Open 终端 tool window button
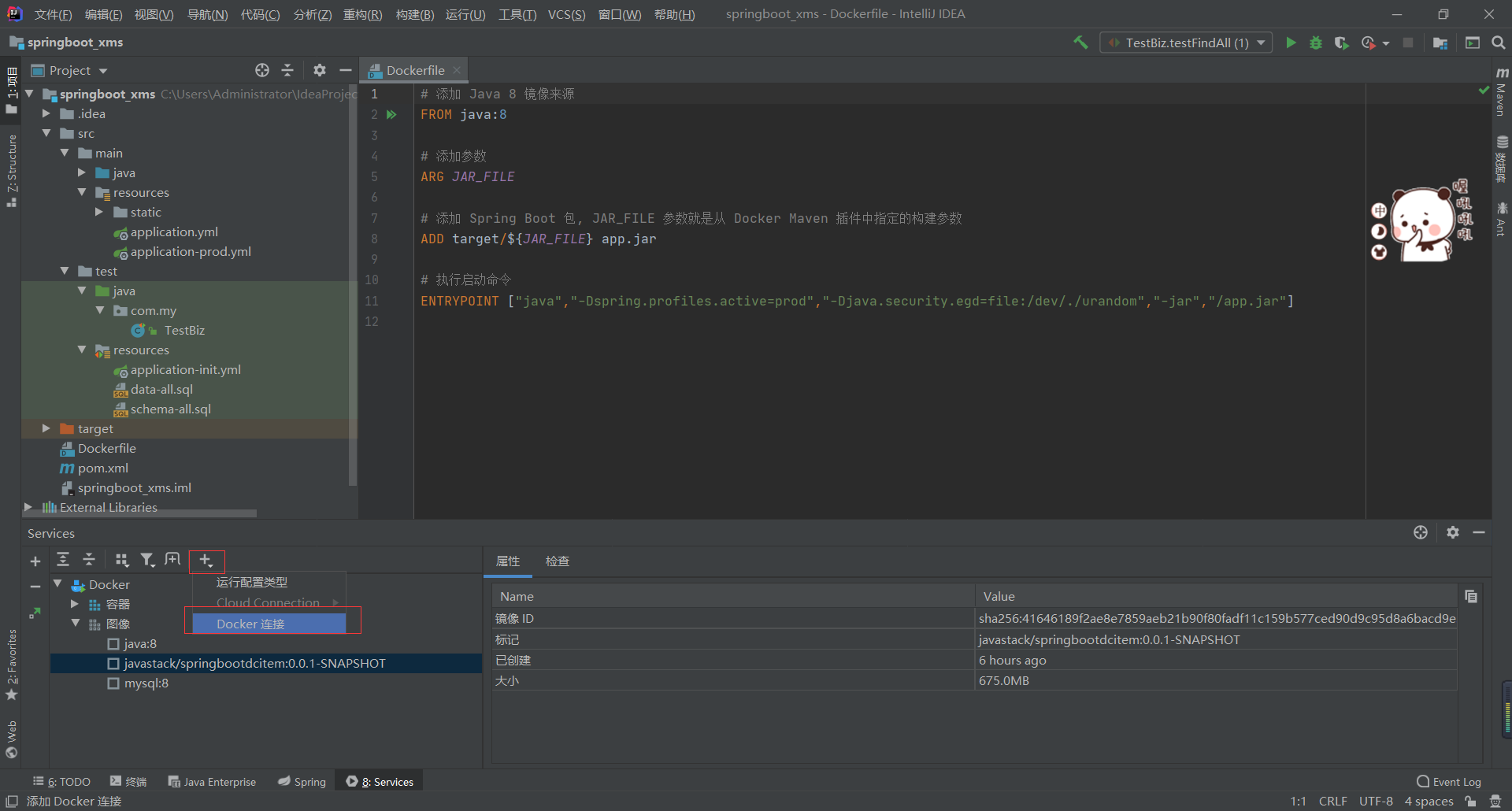Image resolution: width=1512 pixels, height=811 pixels. [128, 782]
